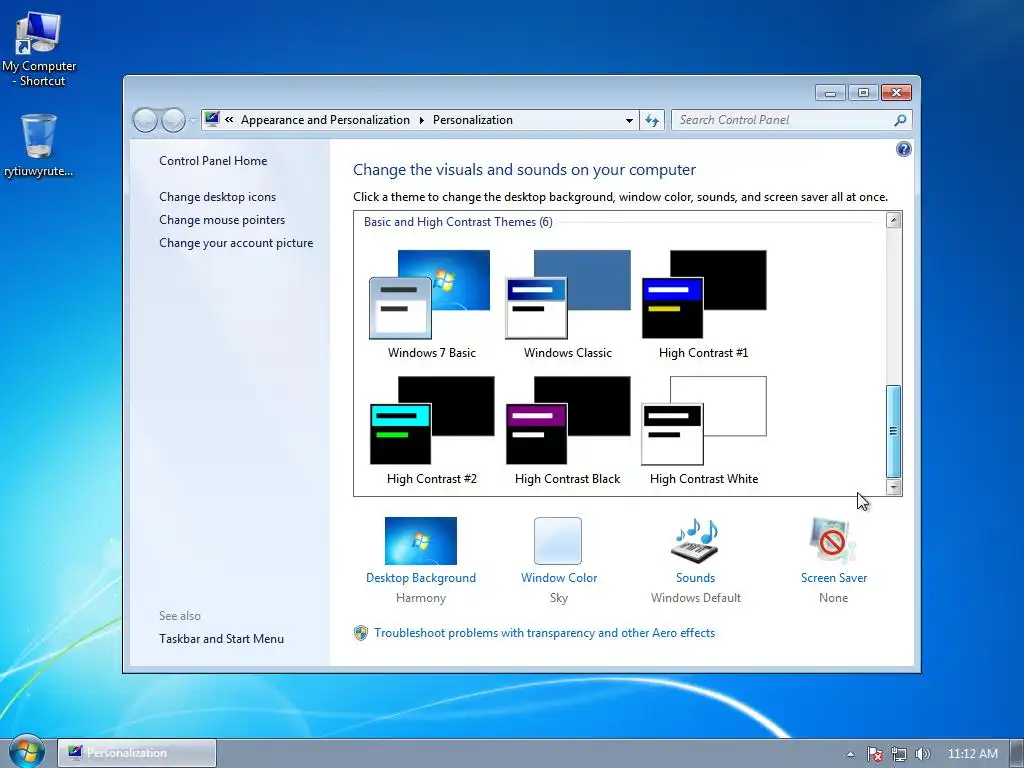Screen dimensions: 1024x768
Task: Open Taskbar and Start Menu link
Action: click(221, 639)
